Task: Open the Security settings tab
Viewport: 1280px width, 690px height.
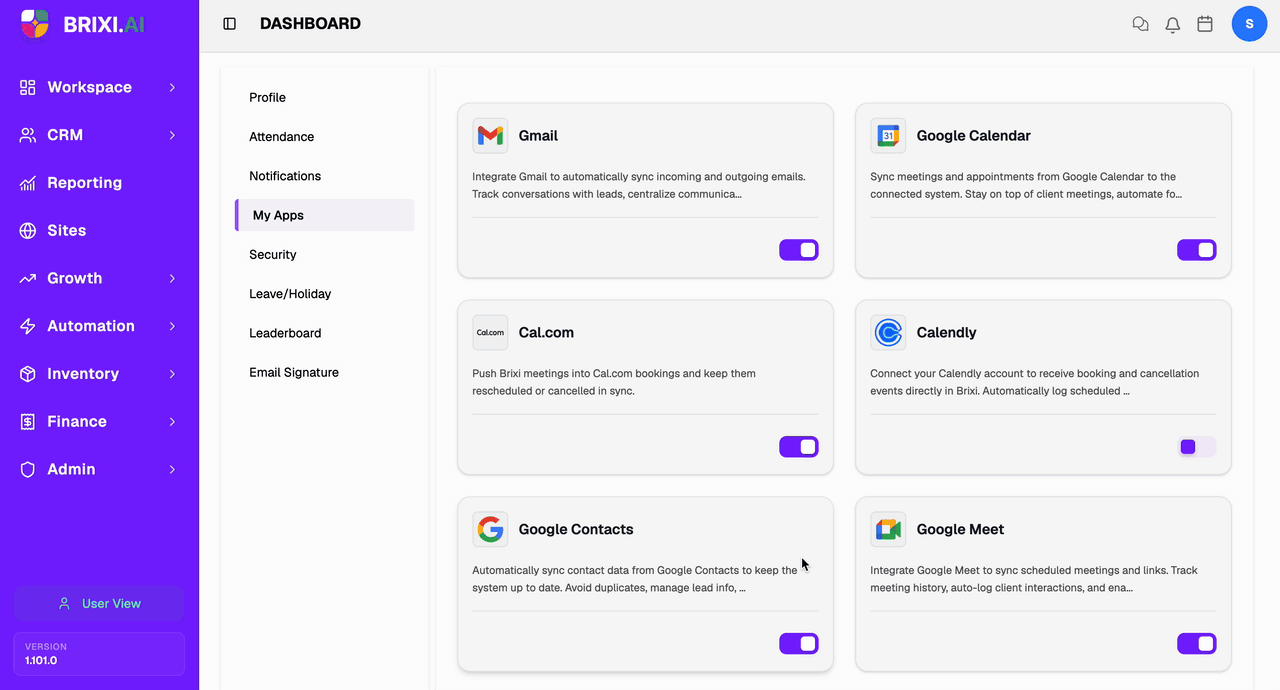Action: click(325, 255)
